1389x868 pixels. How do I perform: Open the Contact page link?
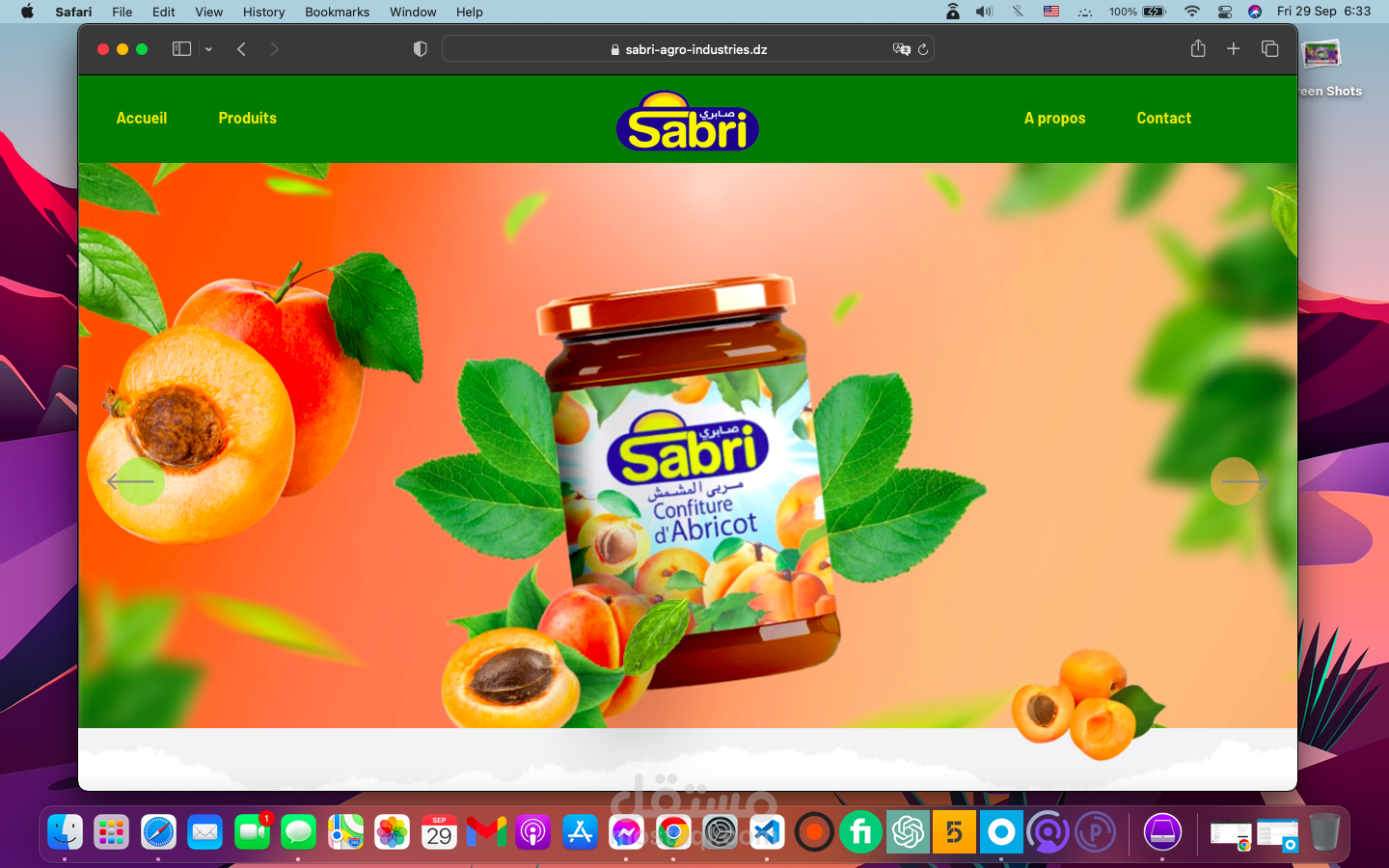[x=1163, y=118]
